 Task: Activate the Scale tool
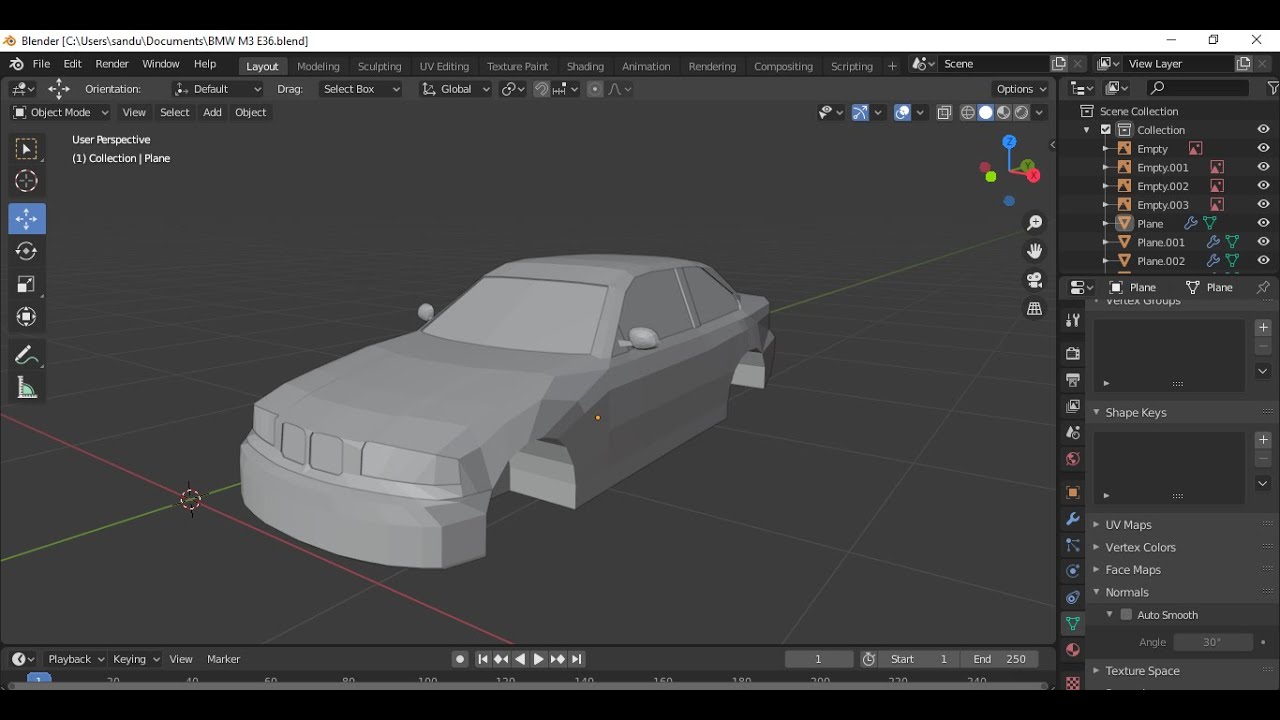coord(26,284)
